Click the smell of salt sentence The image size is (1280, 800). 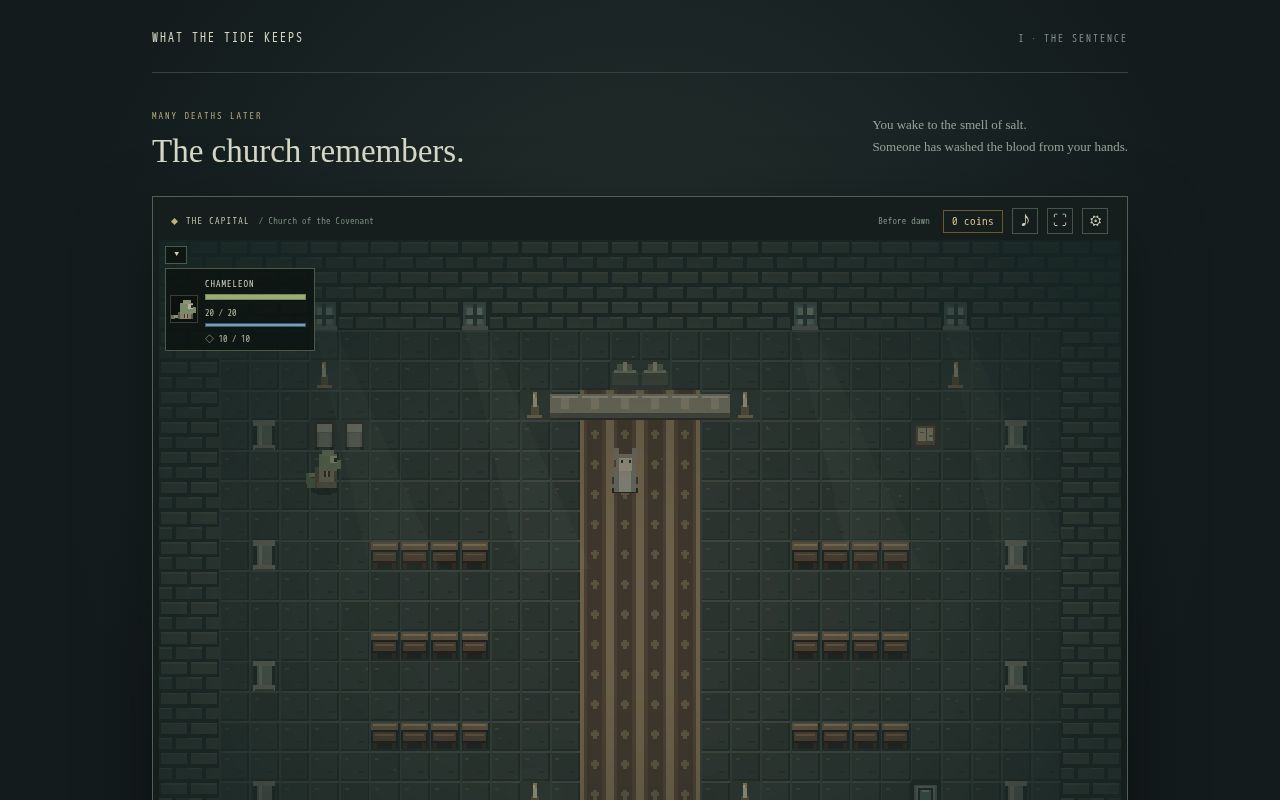tap(949, 125)
